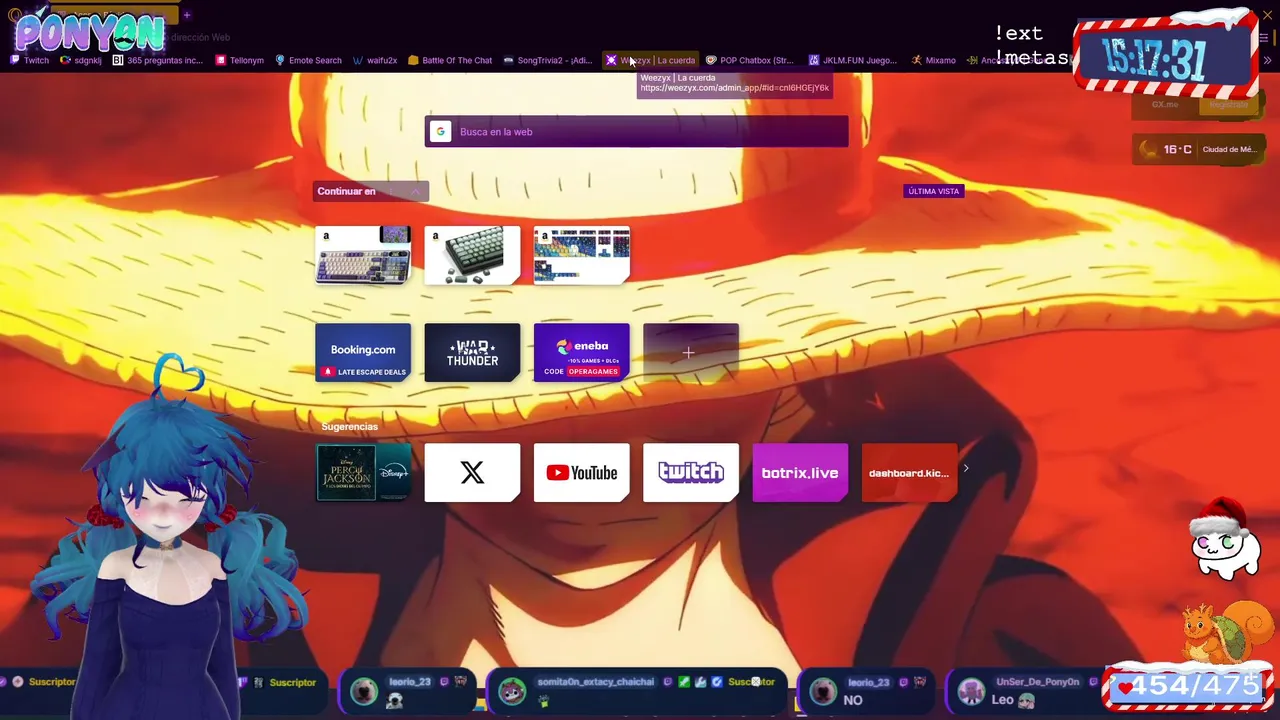The width and height of the screenshot is (1280, 720).
Task: Open the X suggestion tile
Action: tap(472, 473)
